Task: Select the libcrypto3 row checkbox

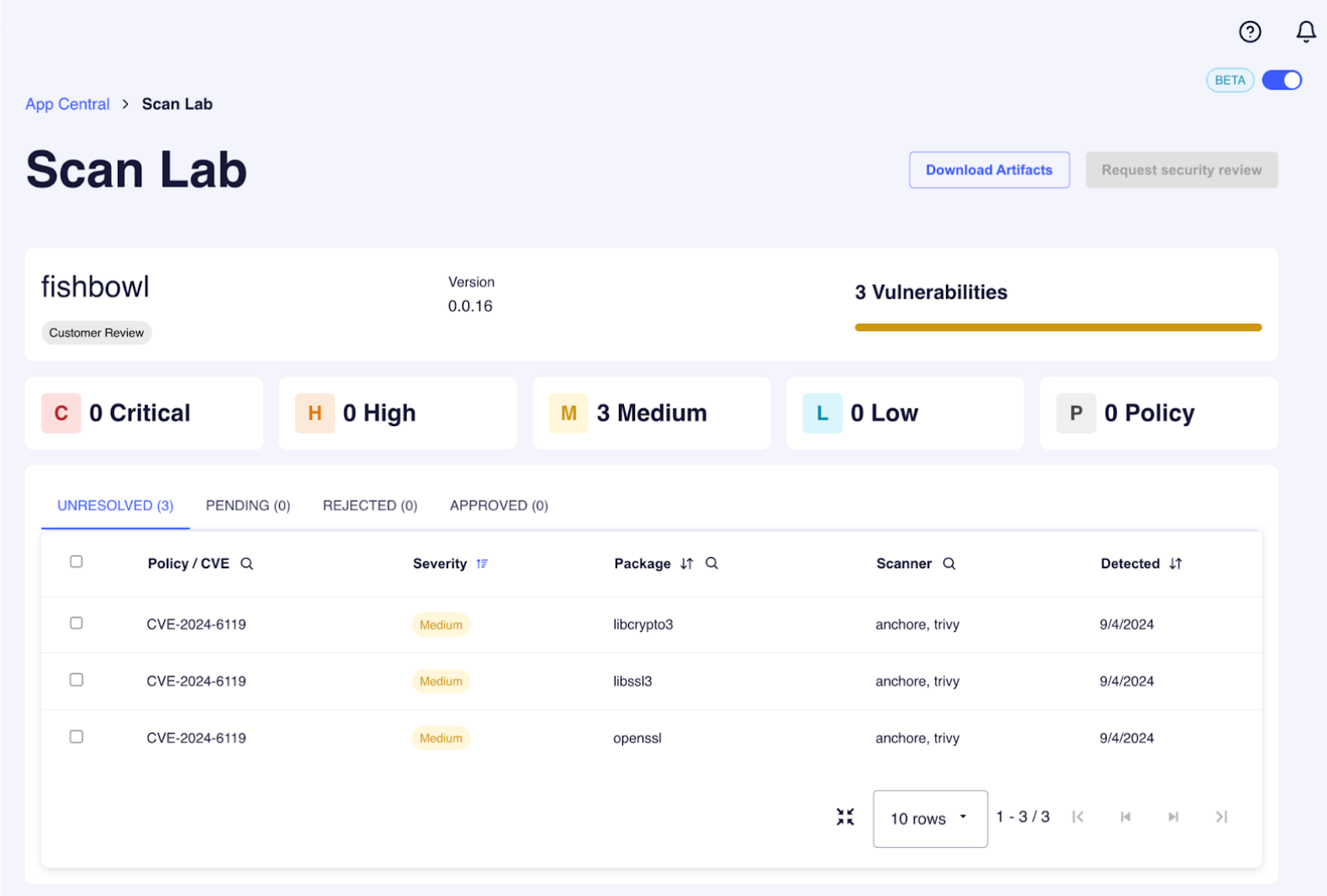Action: click(x=77, y=623)
